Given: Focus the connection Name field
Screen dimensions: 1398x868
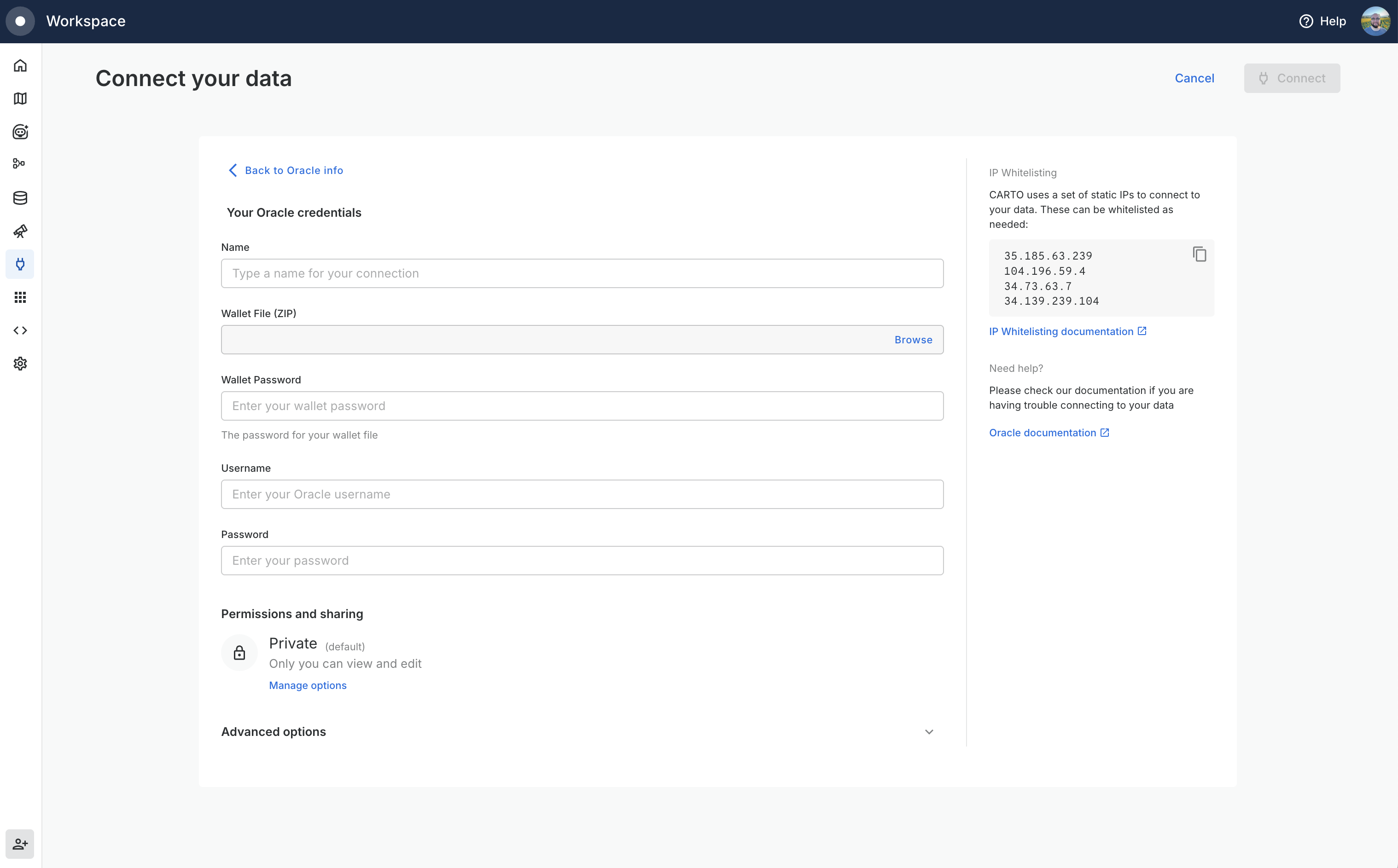Looking at the screenshot, I should pyautogui.click(x=582, y=273).
